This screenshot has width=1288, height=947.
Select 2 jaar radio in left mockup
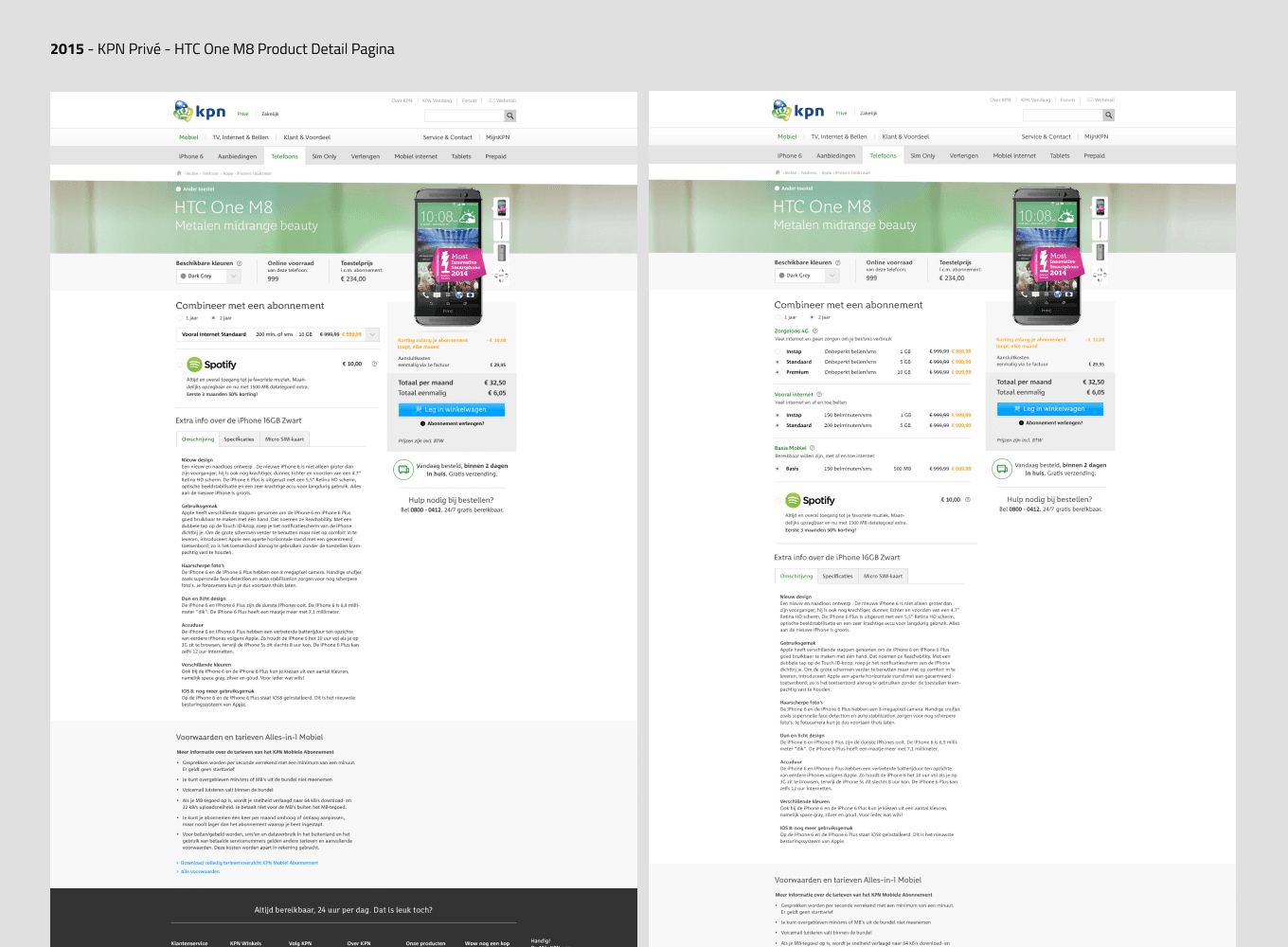(213, 318)
